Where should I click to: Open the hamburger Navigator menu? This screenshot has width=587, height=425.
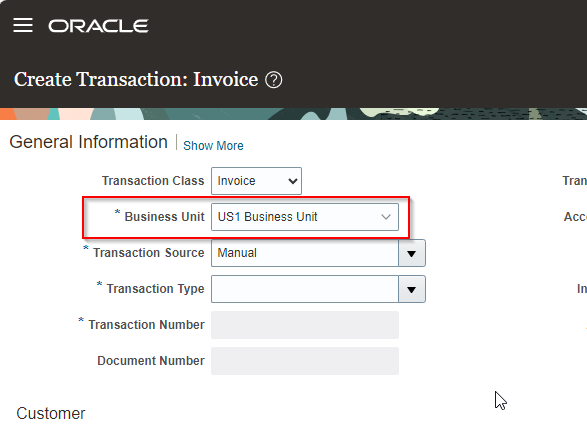[x=23, y=25]
